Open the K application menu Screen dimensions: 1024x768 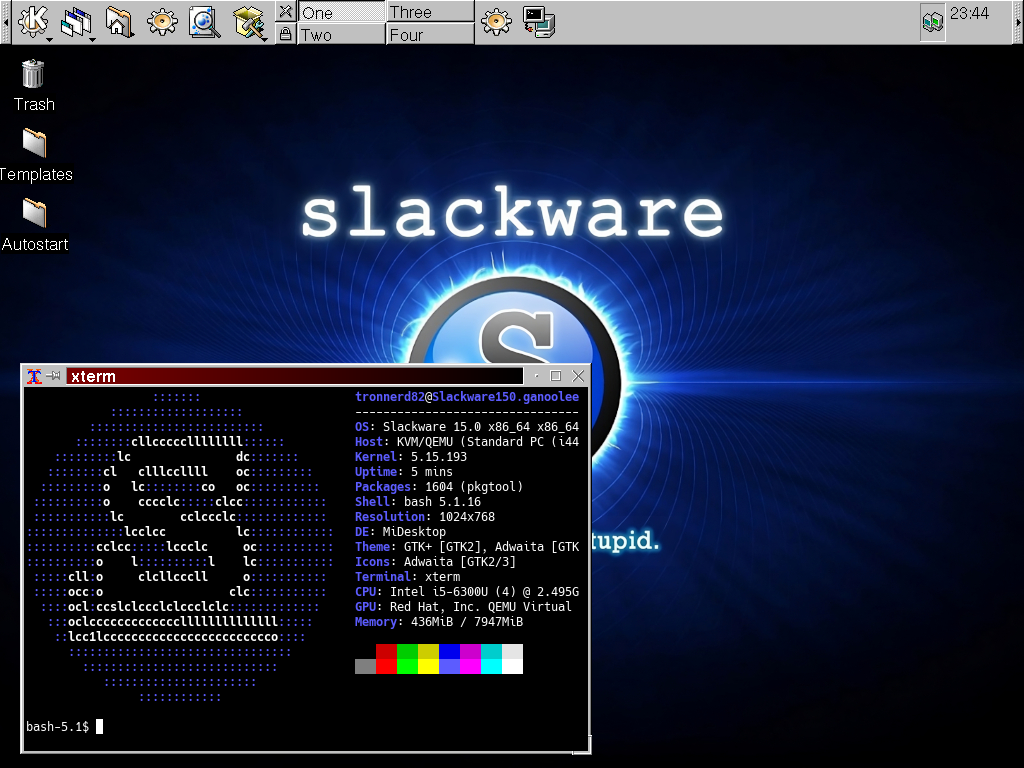pyautogui.click(x=34, y=22)
